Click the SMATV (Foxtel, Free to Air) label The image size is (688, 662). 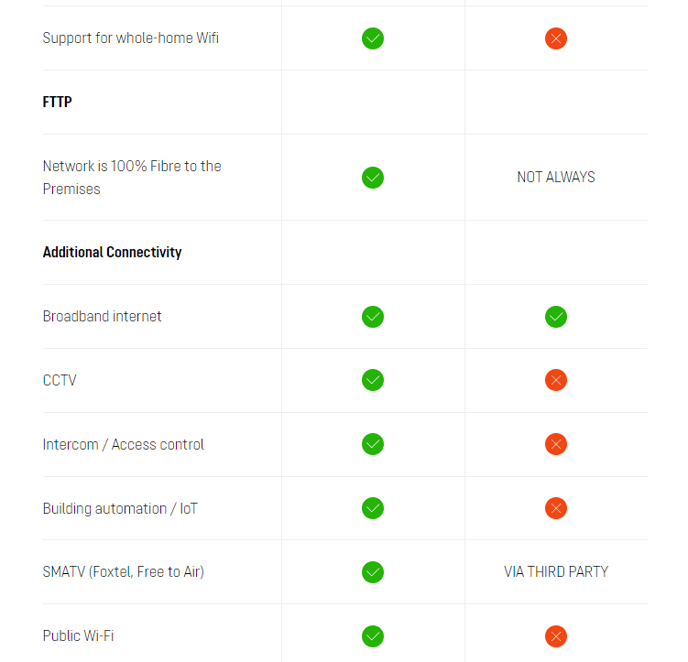pyautogui.click(x=123, y=572)
